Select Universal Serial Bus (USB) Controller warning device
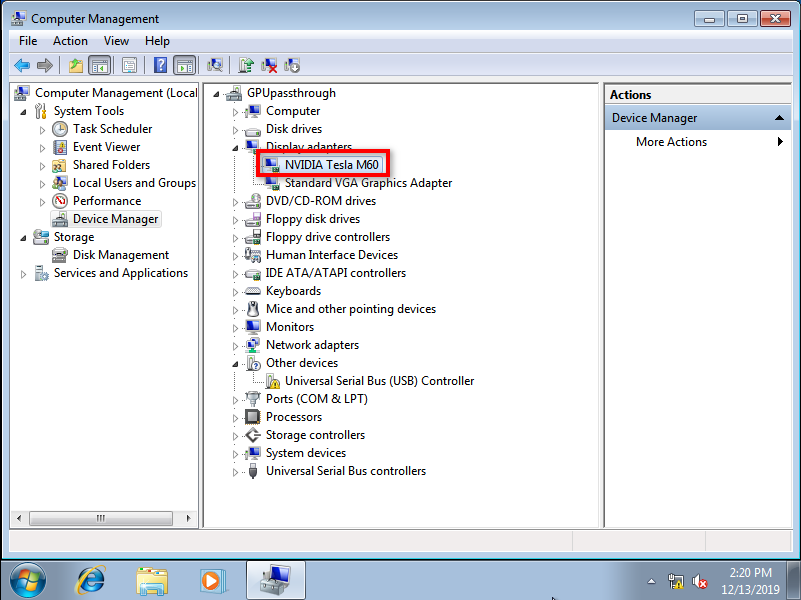This screenshot has width=801, height=600. pyautogui.click(x=380, y=381)
